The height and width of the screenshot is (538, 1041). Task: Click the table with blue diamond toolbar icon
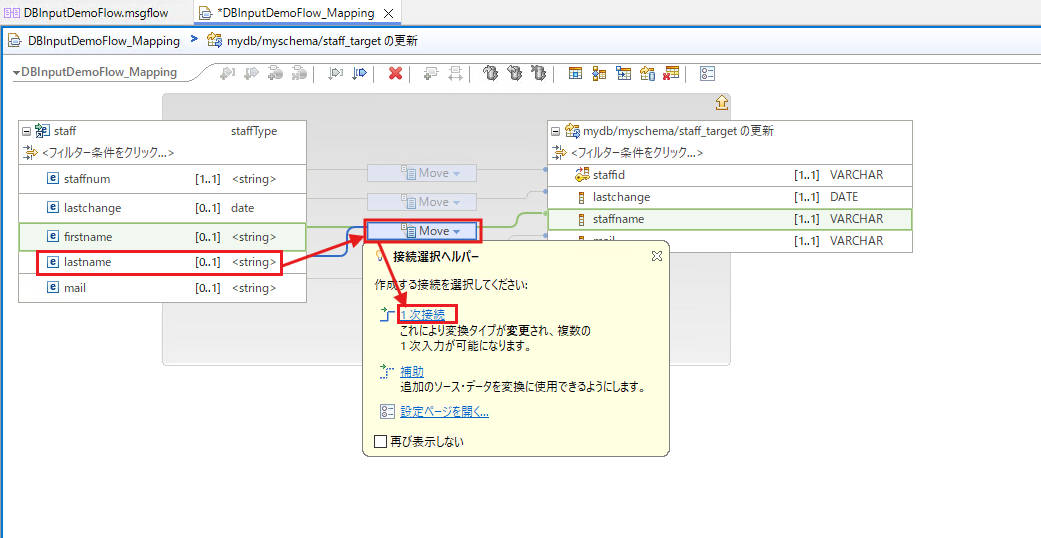click(x=600, y=73)
